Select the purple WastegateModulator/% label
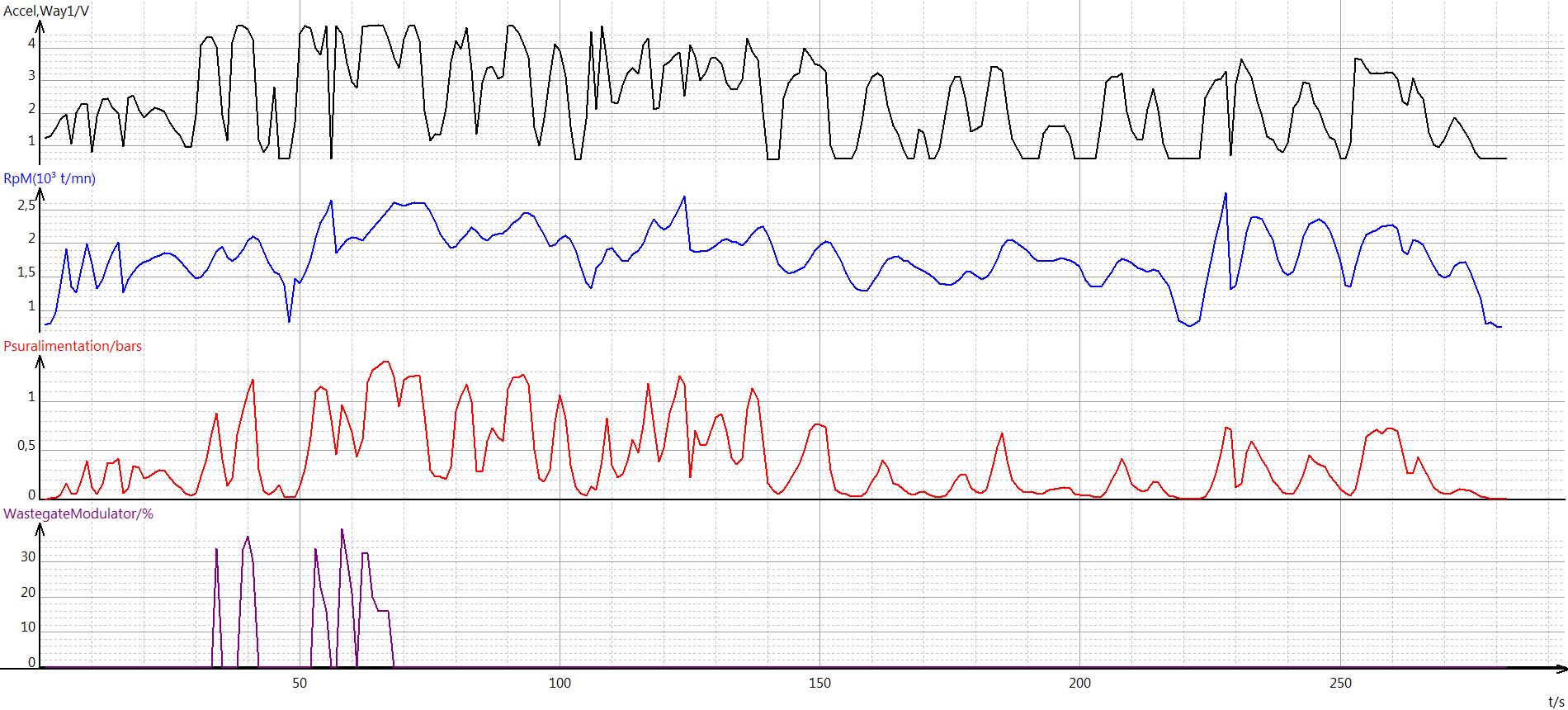The width and height of the screenshot is (1568, 710). 78,514
